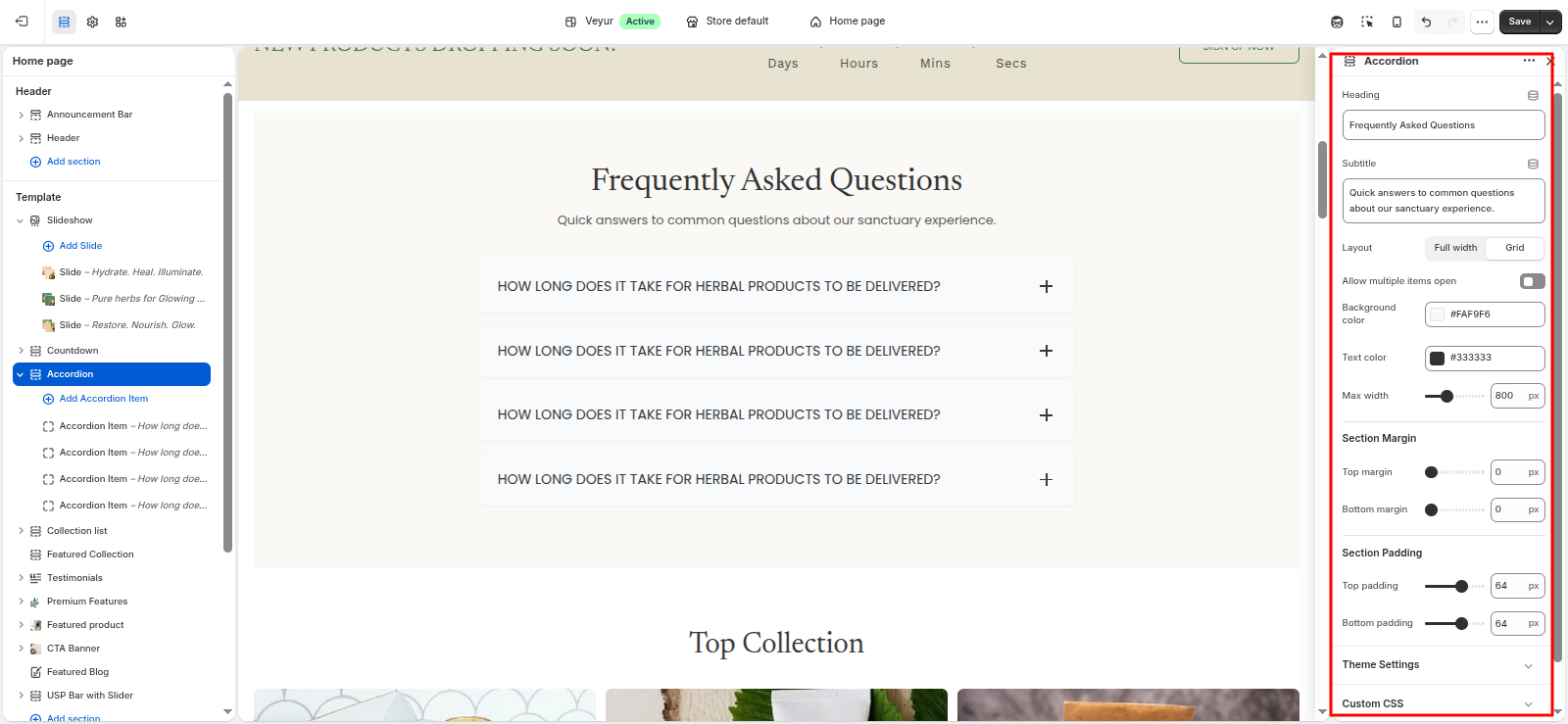Click the exit editor icon
Viewport: 1568px width, 724px height.
22,21
